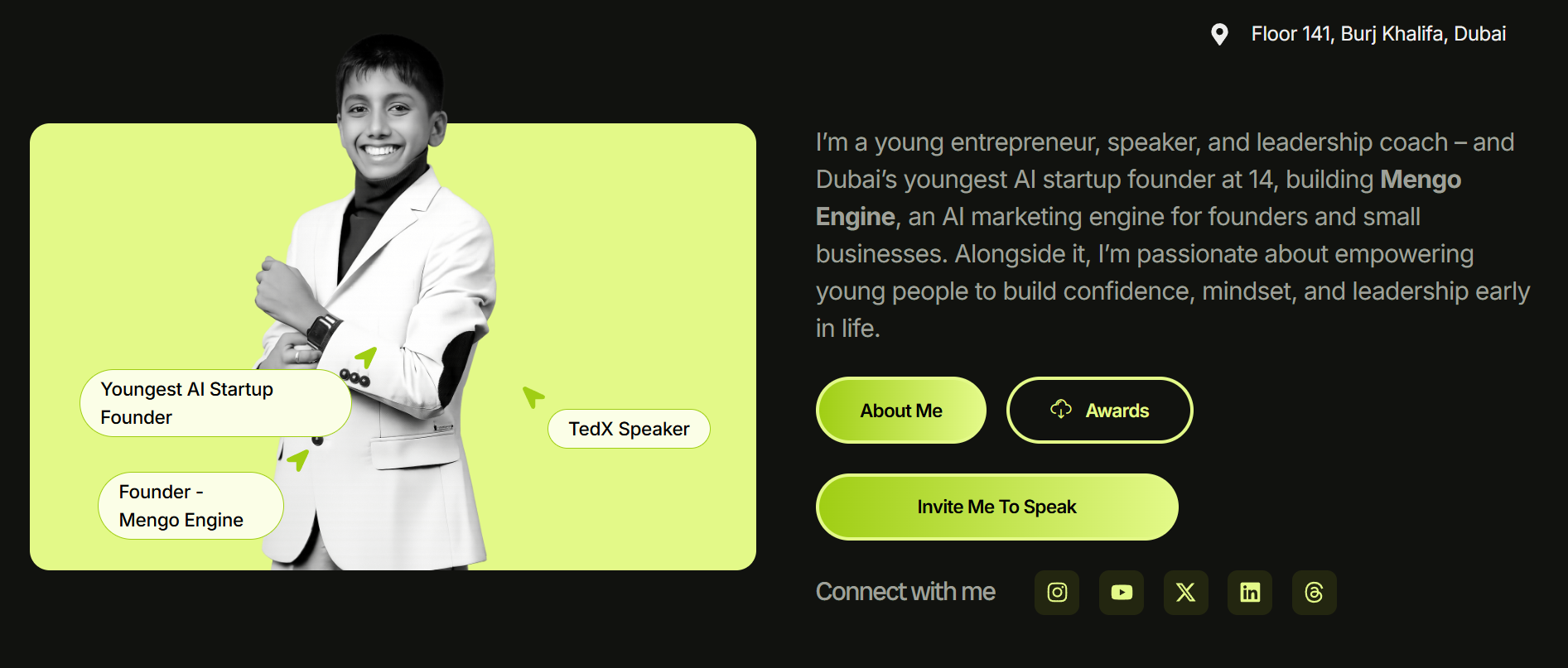Click the location pin icon
The height and width of the screenshot is (668, 1568).
pyautogui.click(x=1219, y=34)
